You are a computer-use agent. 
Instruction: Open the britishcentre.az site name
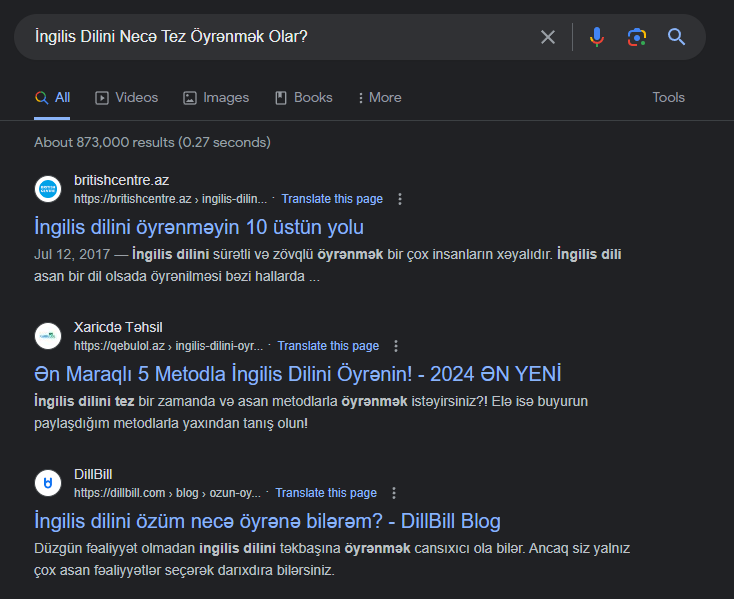(121, 180)
